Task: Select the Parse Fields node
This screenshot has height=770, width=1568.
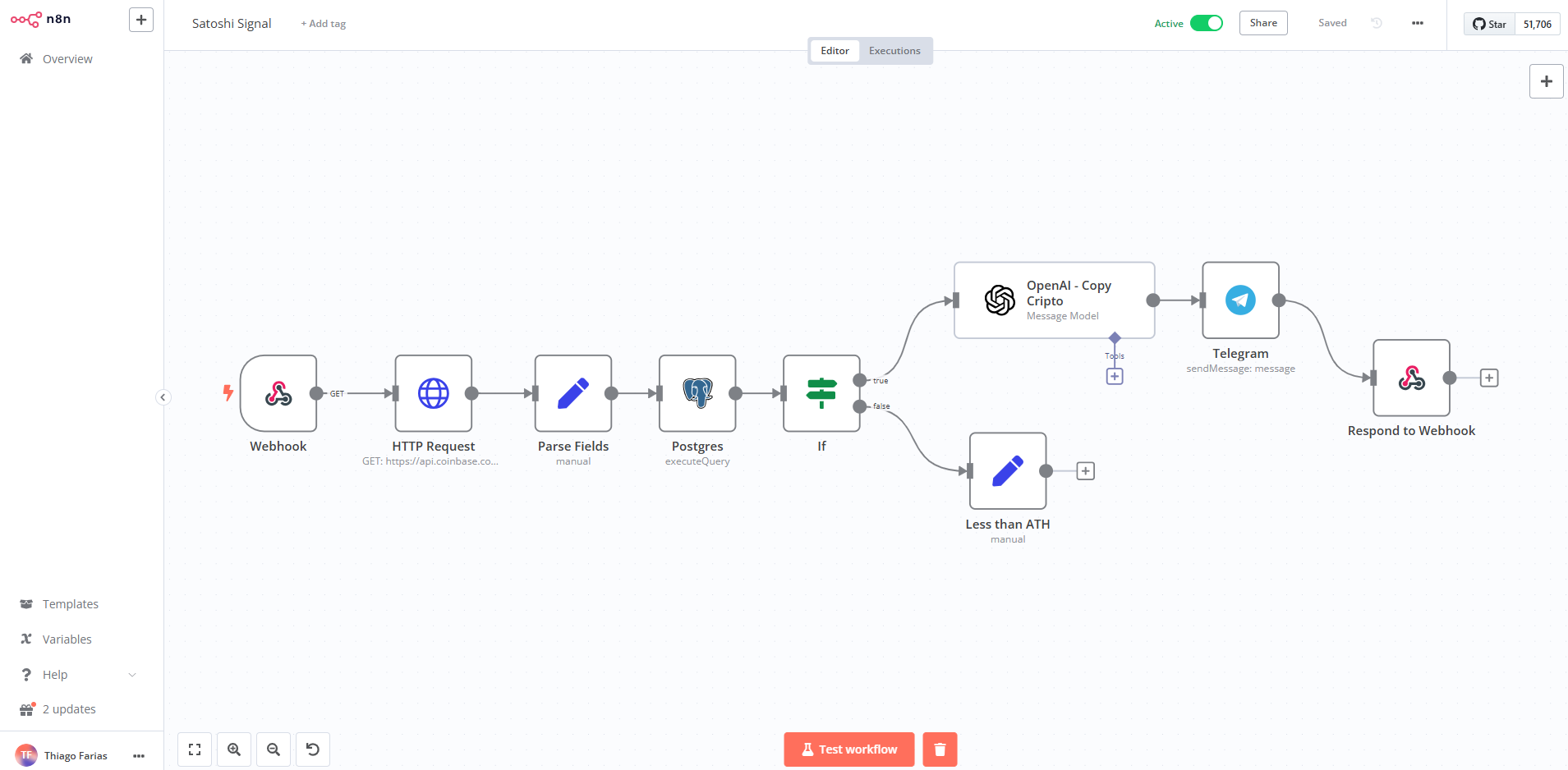Action: (x=573, y=393)
